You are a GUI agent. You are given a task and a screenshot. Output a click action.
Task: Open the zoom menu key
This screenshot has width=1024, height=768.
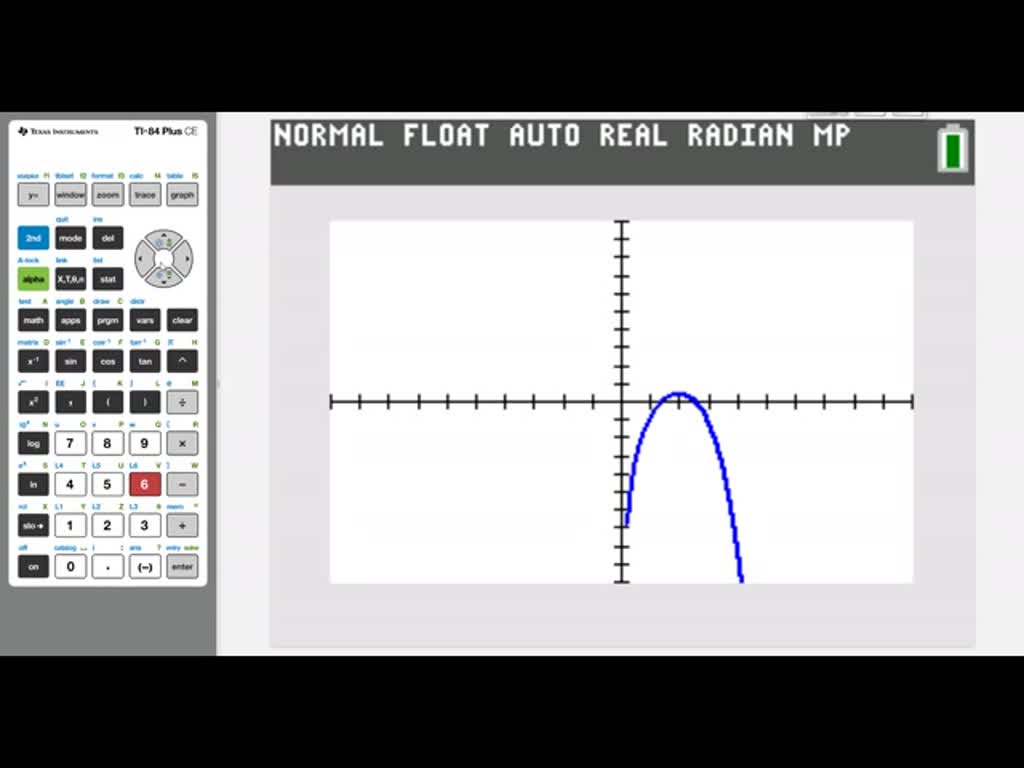coord(107,194)
